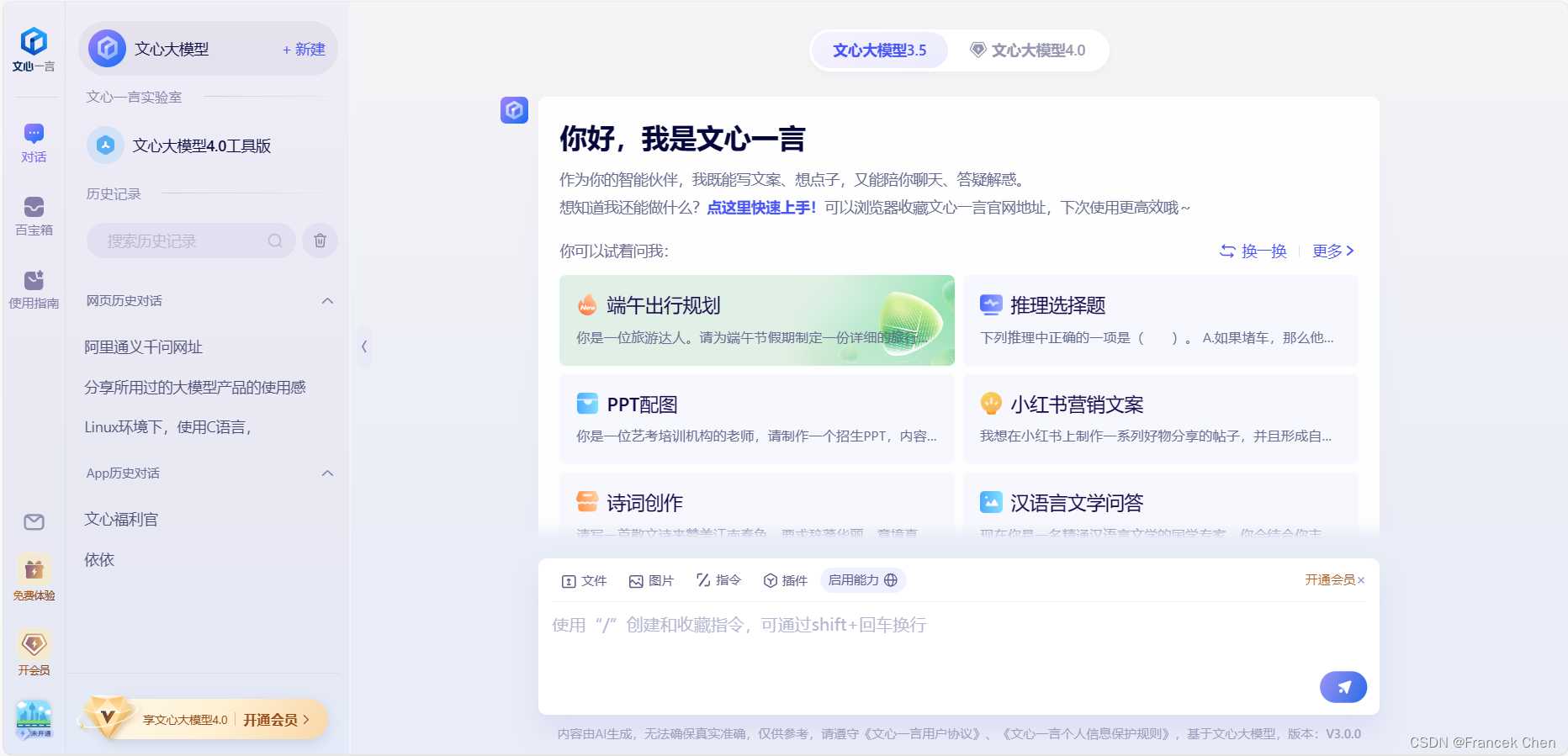Collapse the App历史对话 section
This screenshot has width=1568, height=756.
[x=327, y=473]
